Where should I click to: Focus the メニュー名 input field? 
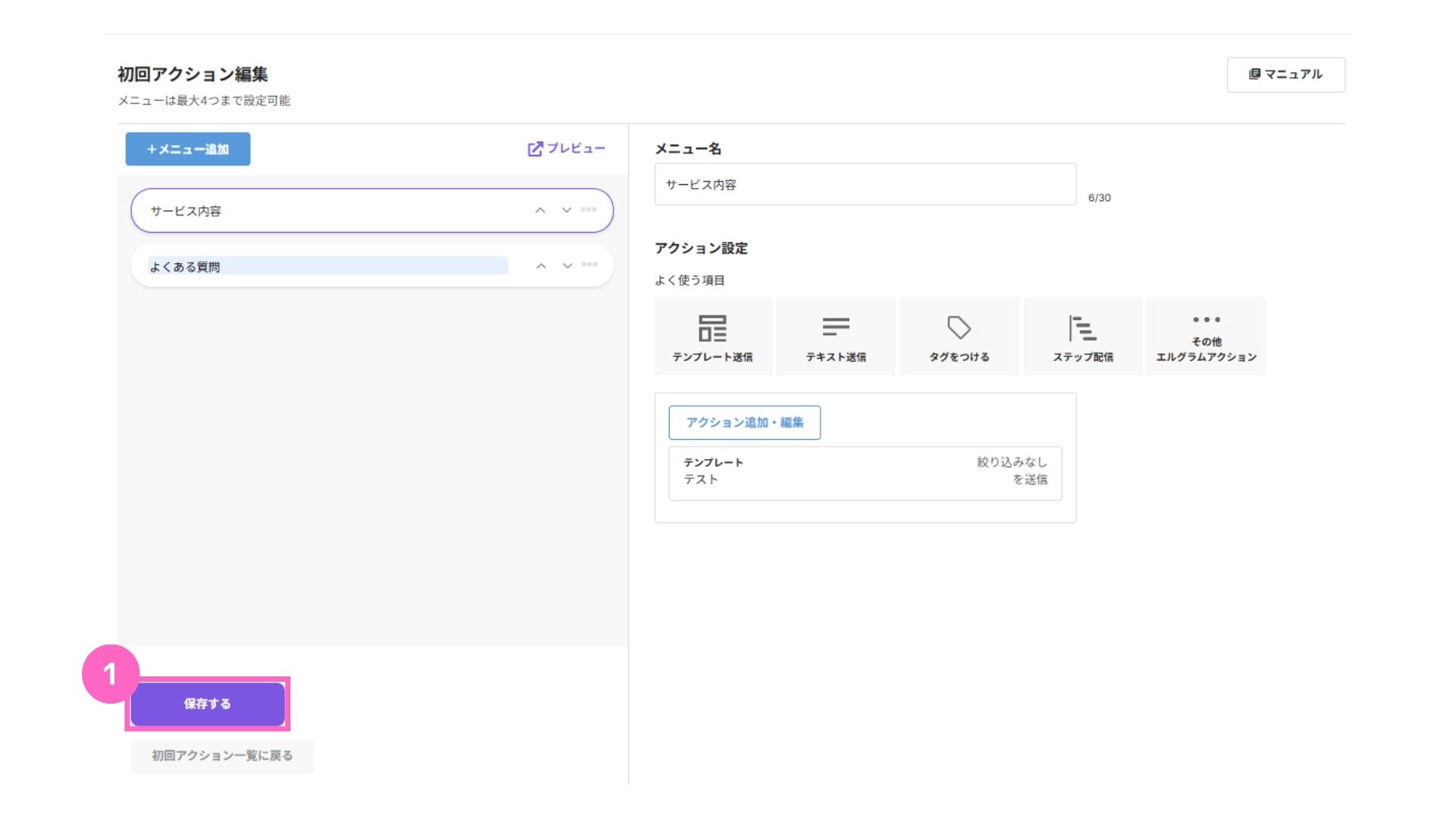pos(865,184)
